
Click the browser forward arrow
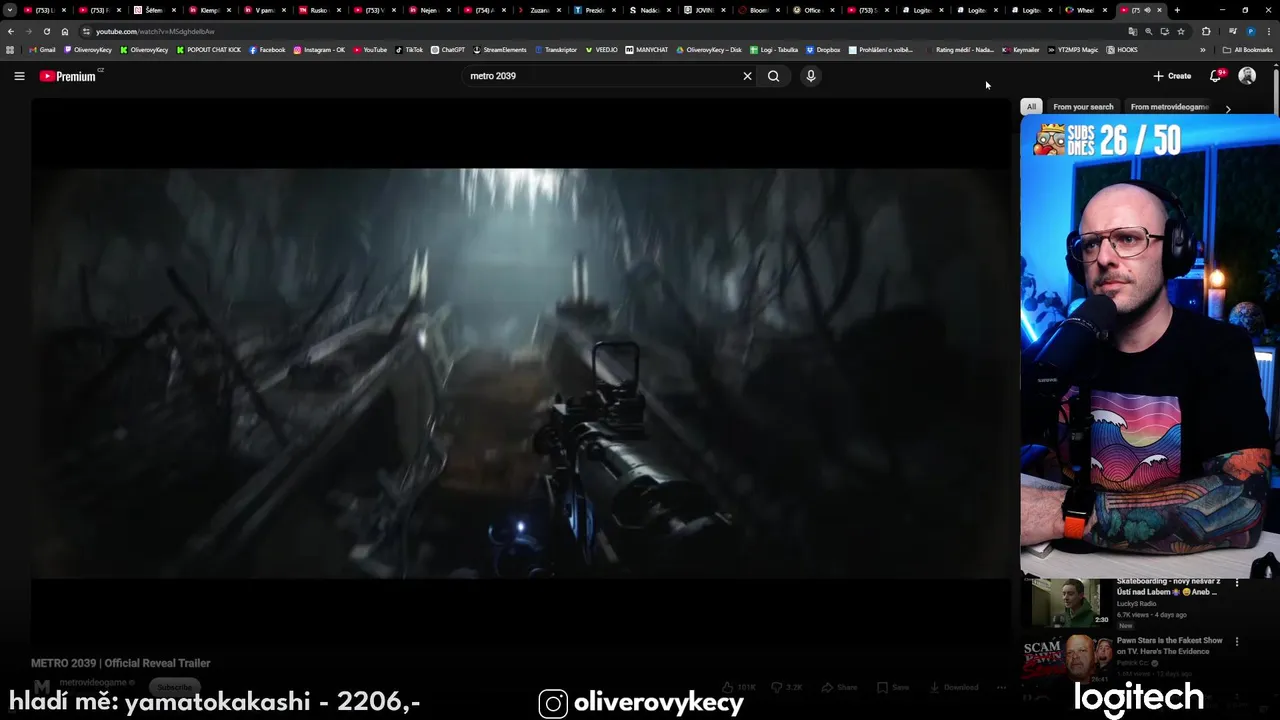pos(29,31)
